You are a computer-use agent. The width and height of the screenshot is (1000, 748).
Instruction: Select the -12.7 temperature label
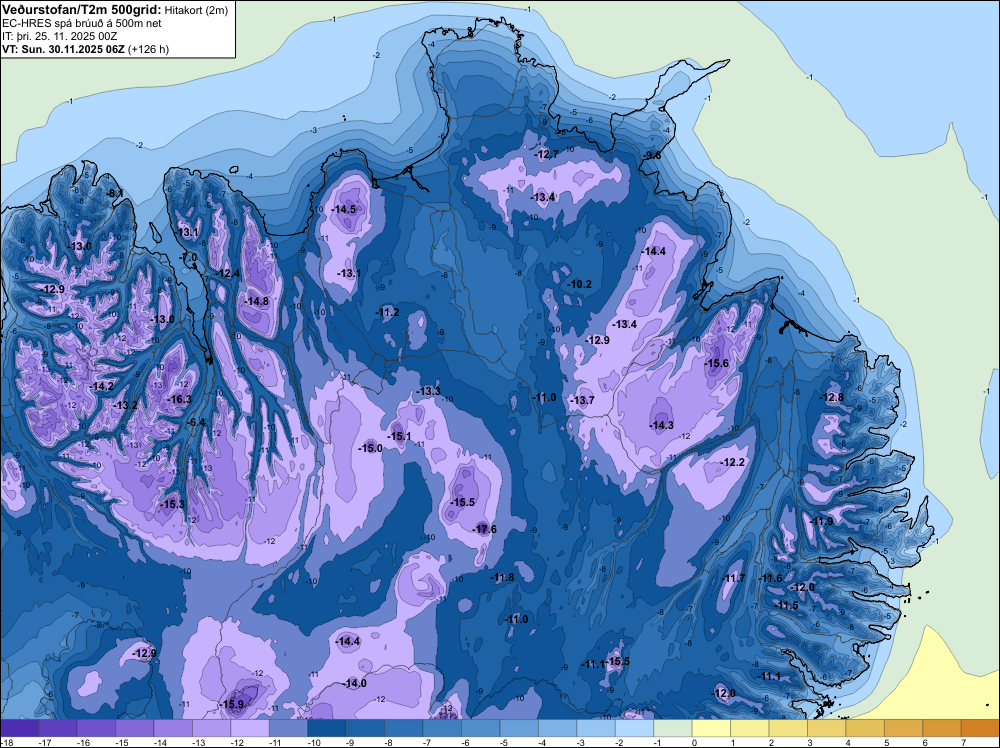tap(546, 154)
